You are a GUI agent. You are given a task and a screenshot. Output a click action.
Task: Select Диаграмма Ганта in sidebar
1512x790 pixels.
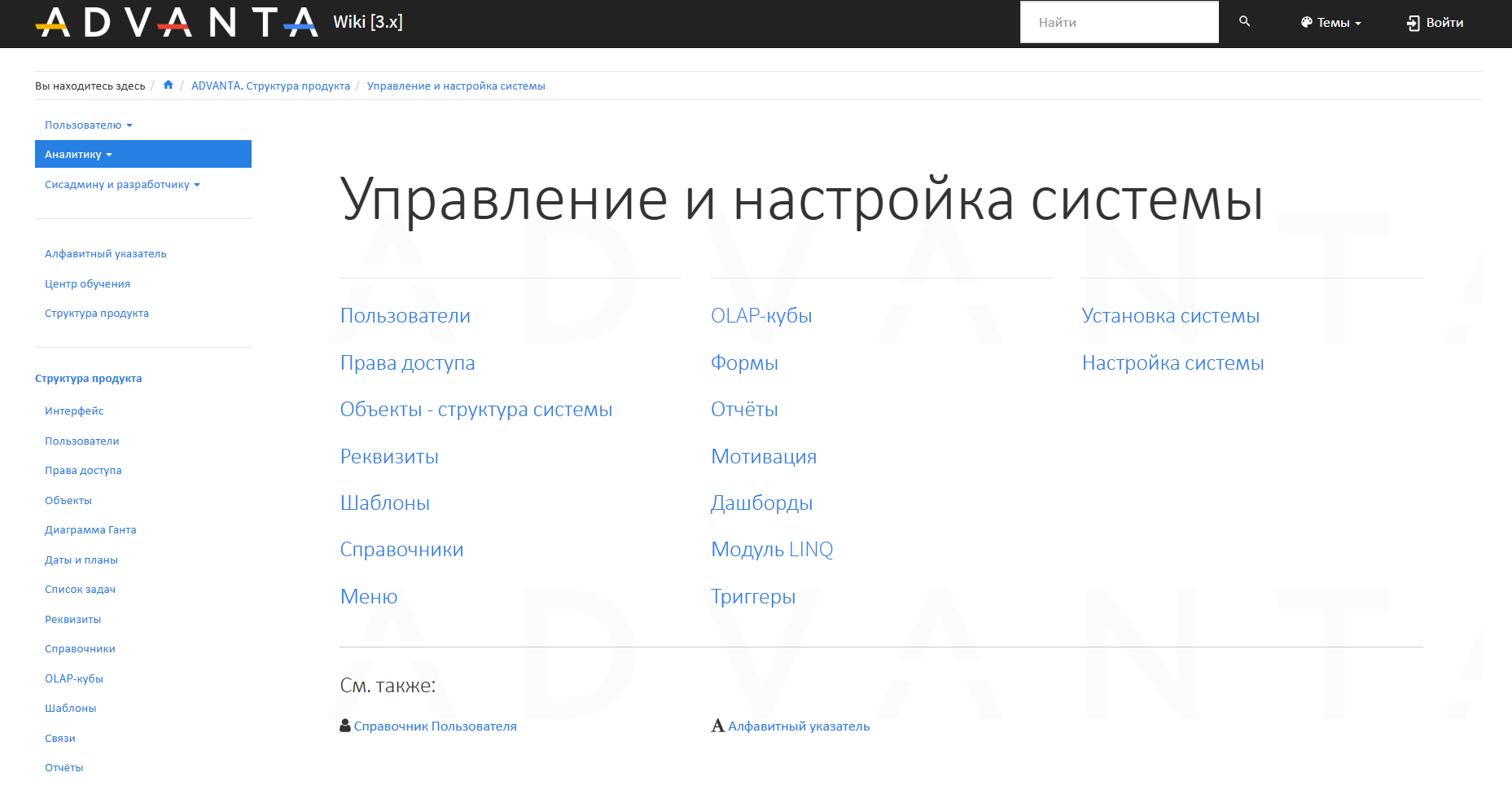(90, 530)
